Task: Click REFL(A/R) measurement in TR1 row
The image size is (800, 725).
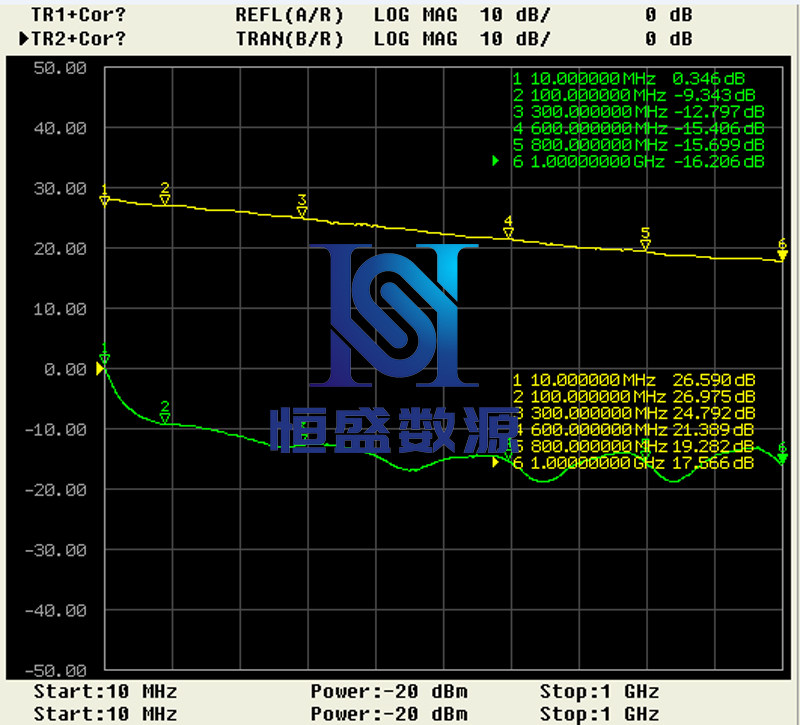Action: tap(289, 15)
